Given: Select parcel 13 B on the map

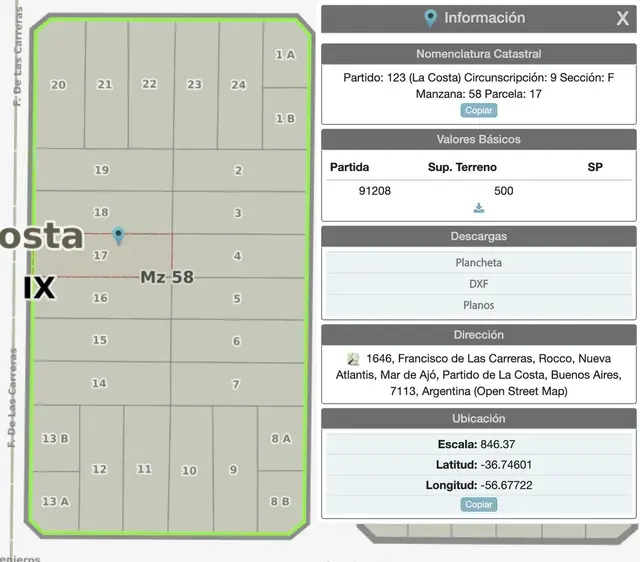Looking at the screenshot, I should [x=56, y=439].
